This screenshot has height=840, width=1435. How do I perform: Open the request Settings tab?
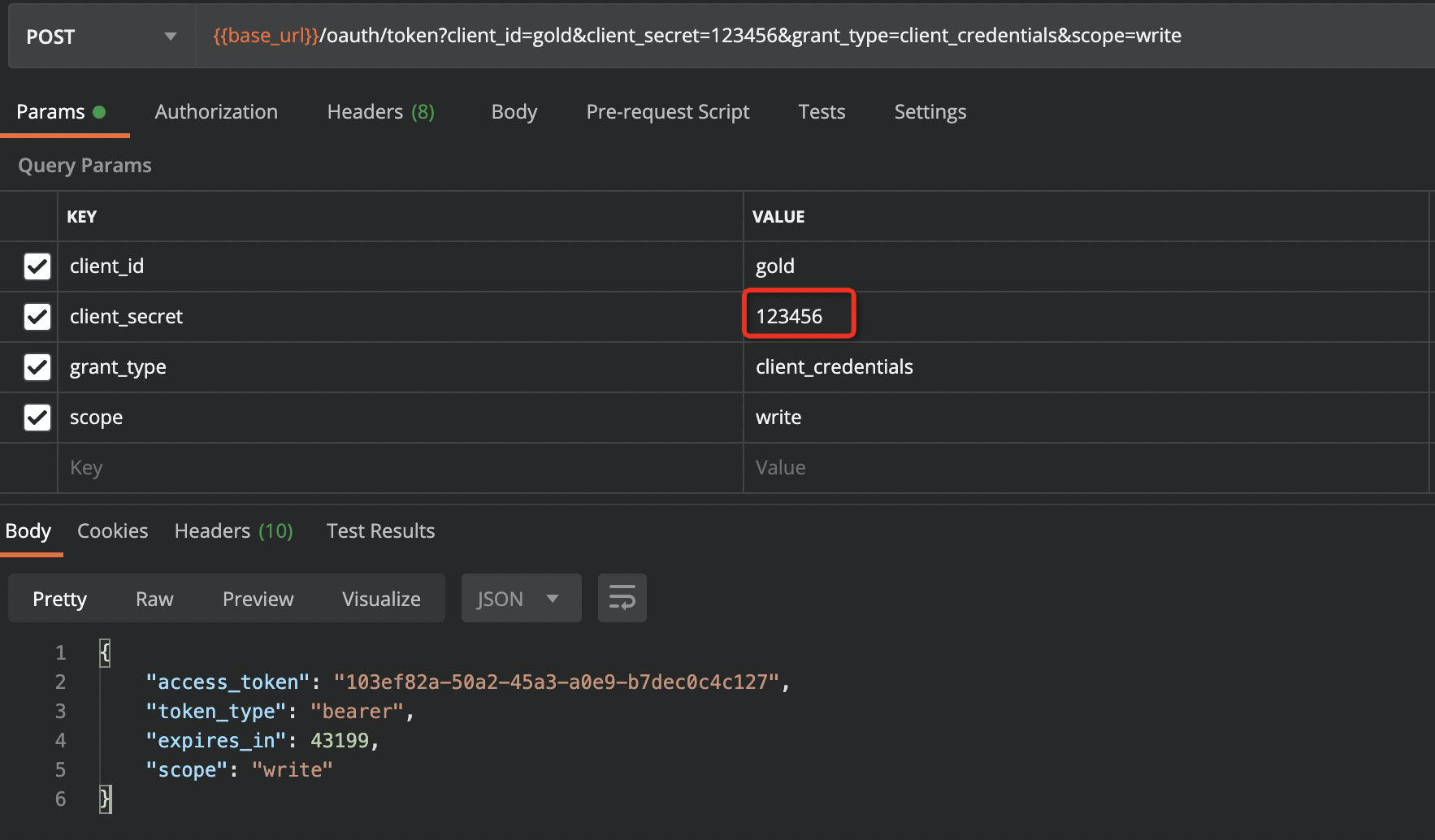point(930,112)
